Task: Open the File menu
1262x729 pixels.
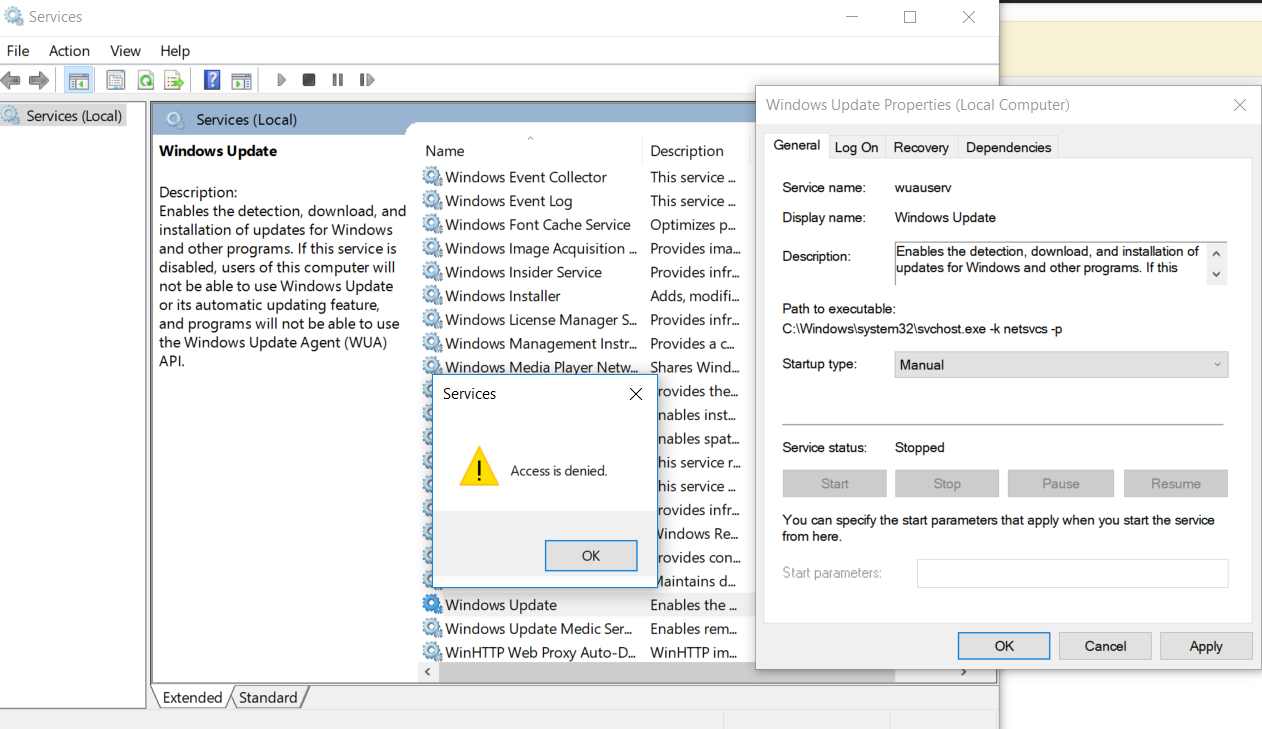Action: tap(18, 51)
